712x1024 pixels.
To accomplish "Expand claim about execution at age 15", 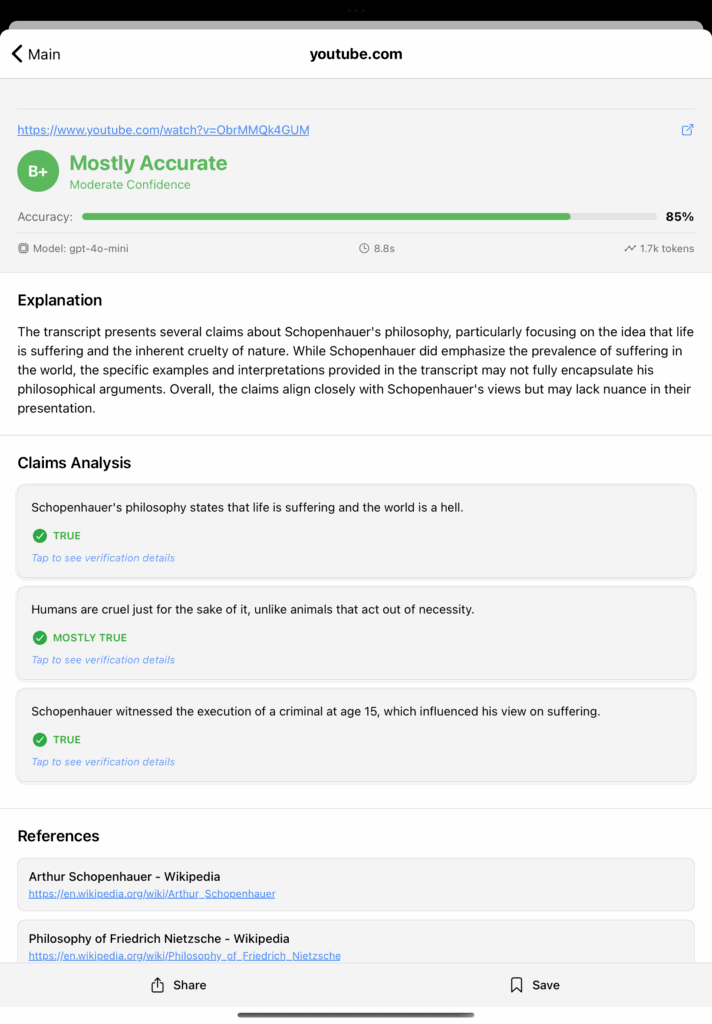I will (x=355, y=734).
